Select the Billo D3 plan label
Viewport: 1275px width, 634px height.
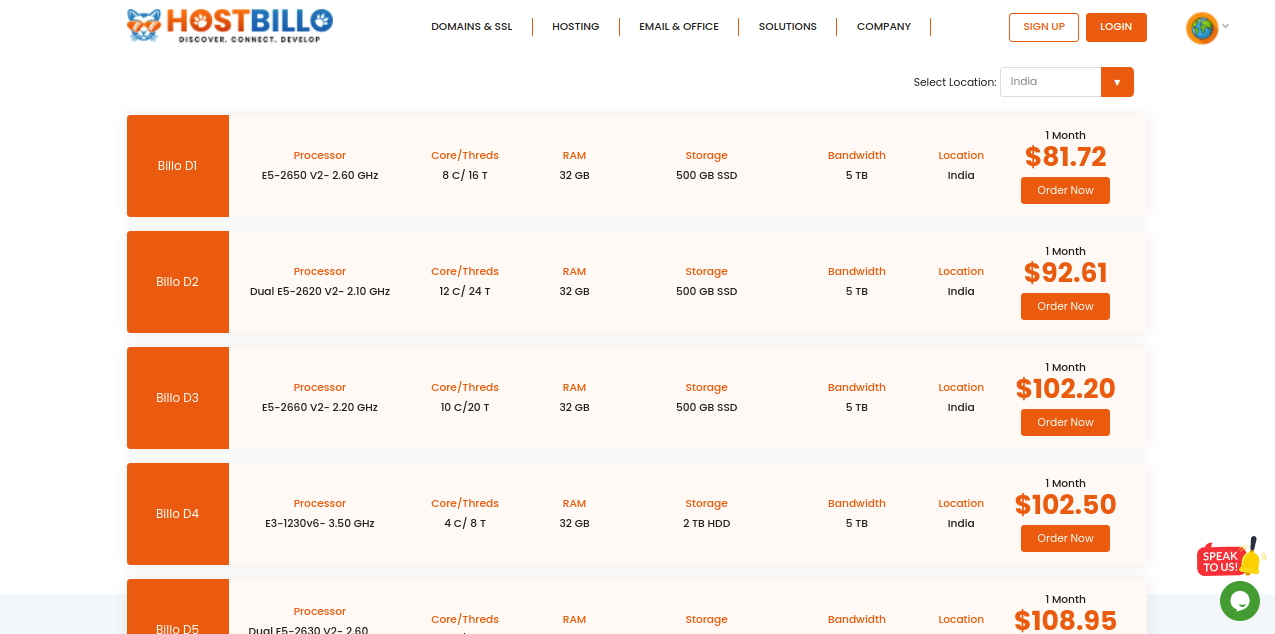click(177, 398)
